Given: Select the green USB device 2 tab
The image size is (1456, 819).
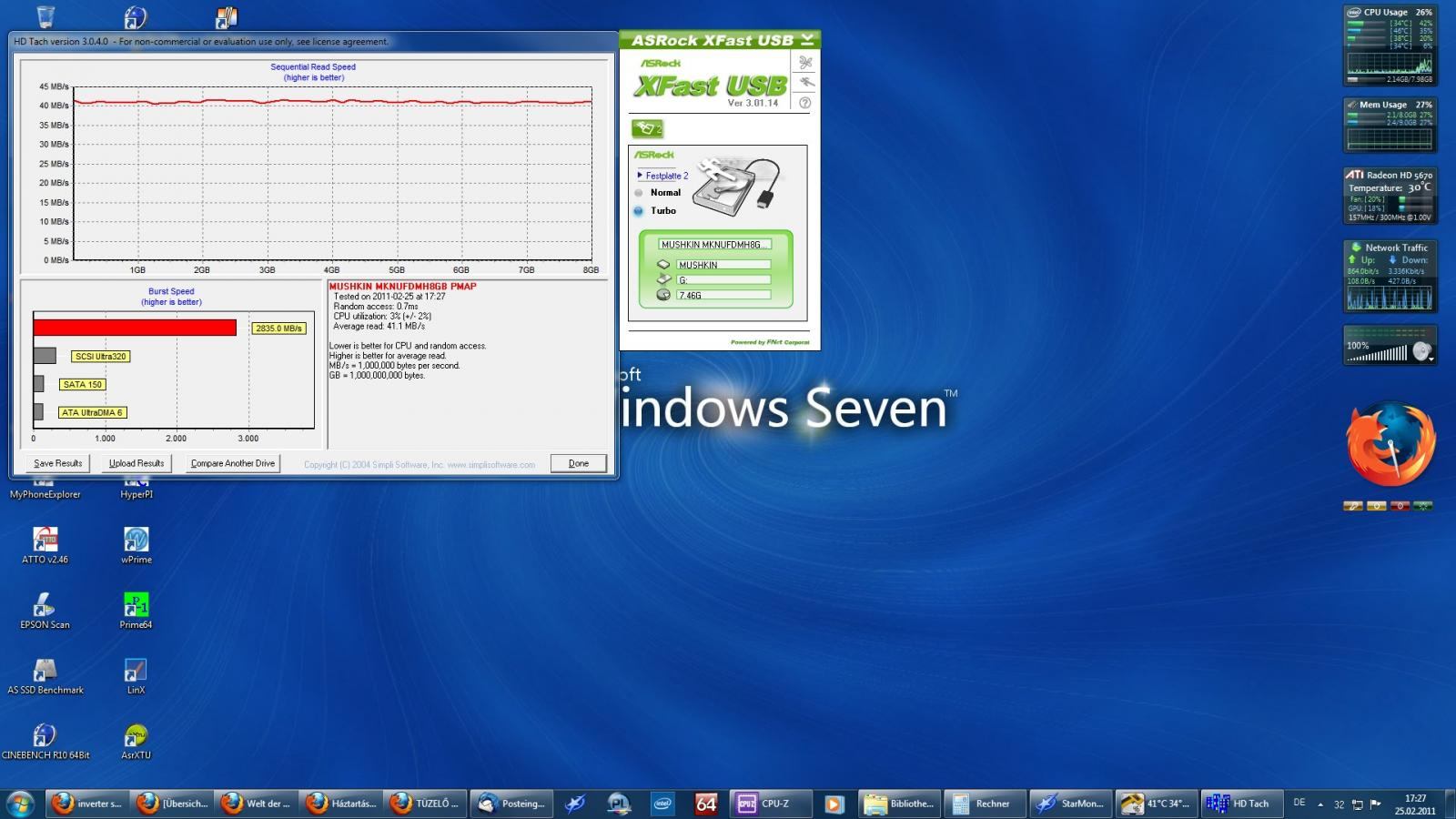Looking at the screenshot, I should (647, 128).
